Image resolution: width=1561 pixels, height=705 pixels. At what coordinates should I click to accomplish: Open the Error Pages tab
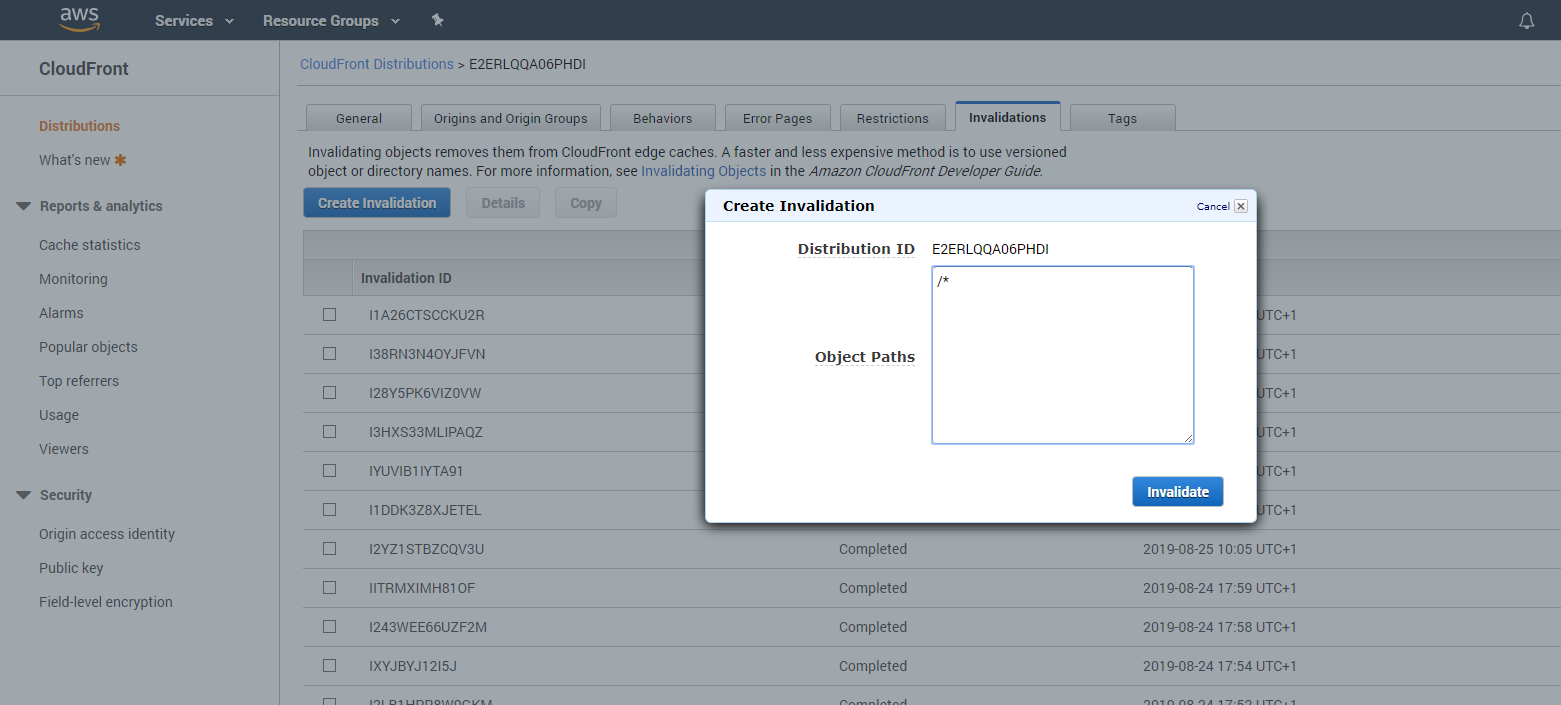(777, 118)
